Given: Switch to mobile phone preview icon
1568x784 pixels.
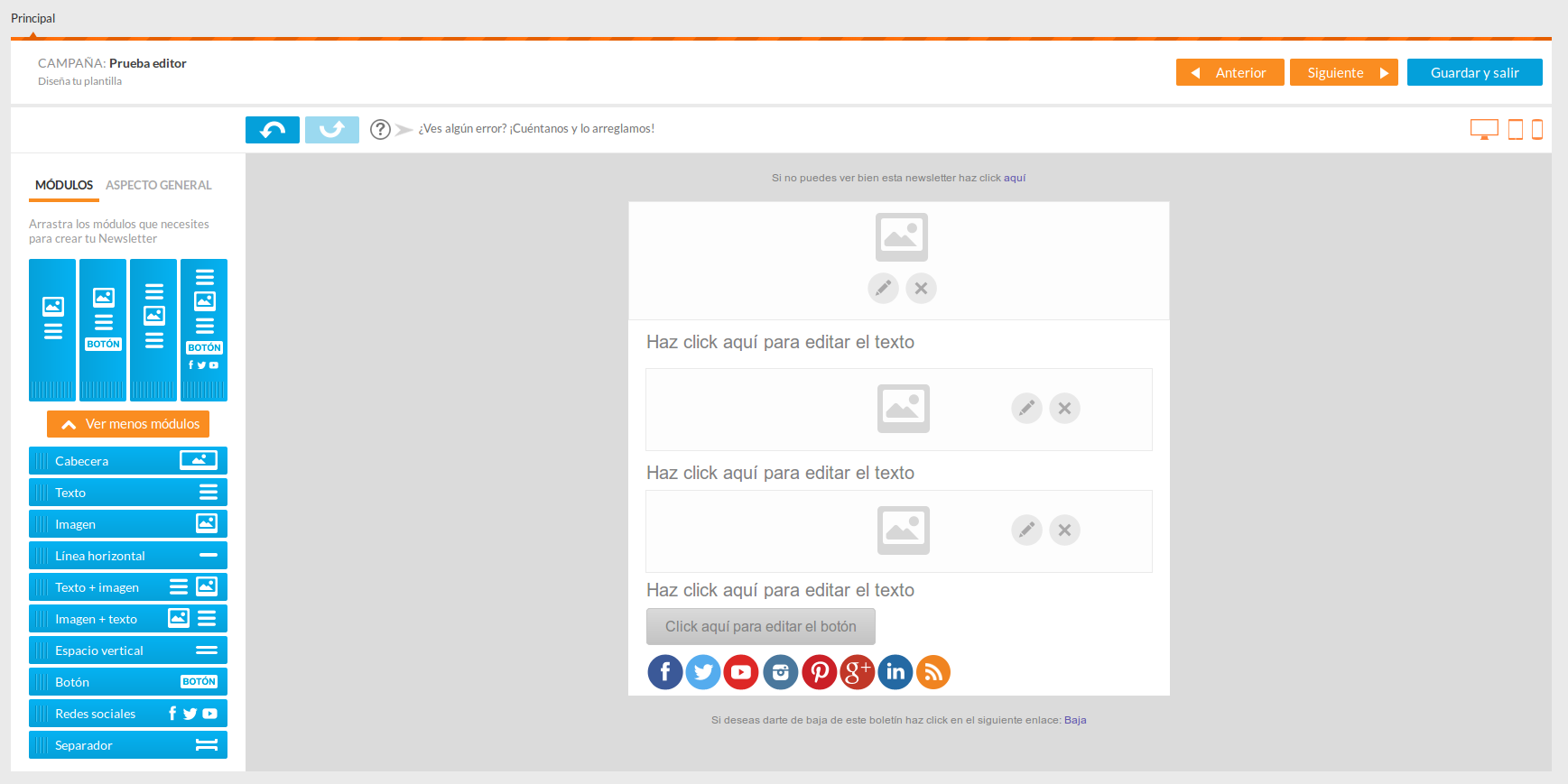Looking at the screenshot, I should coord(1536,130).
